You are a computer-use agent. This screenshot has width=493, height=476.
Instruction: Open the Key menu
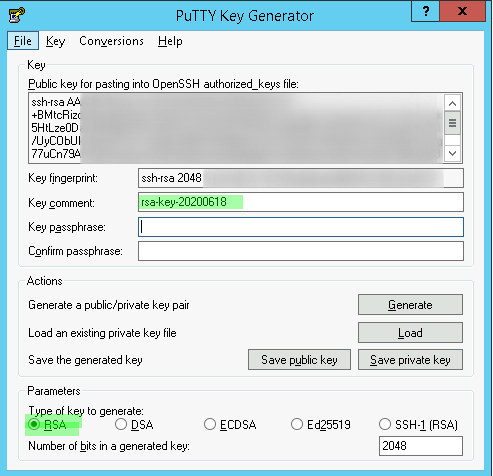click(55, 41)
